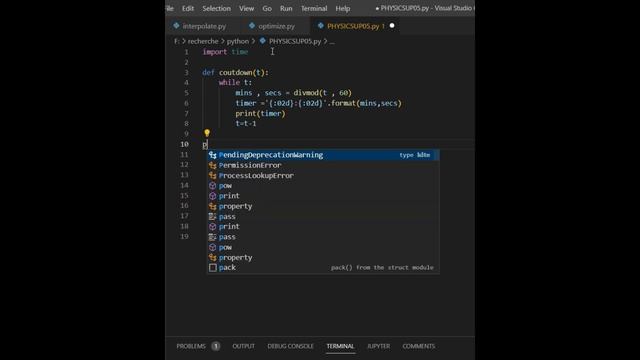Click the Python file icon on interpolate.py tab
The height and width of the screenshot is (360, 640).
click(x=176, y=26)
